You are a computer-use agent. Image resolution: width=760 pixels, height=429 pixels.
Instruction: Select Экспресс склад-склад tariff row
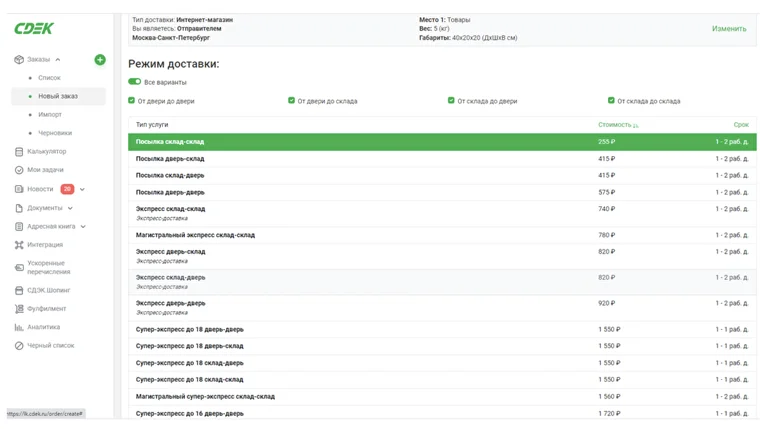442,213
